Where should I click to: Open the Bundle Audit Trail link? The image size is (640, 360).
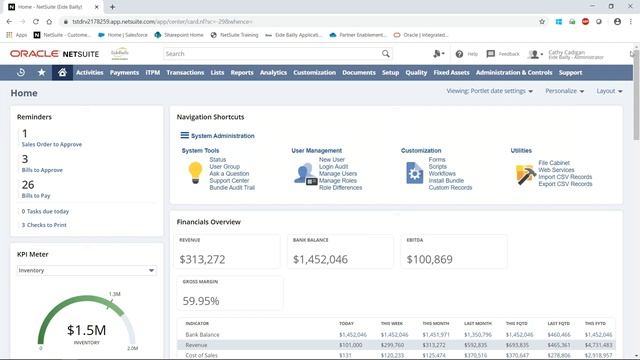tap(232, 187)
